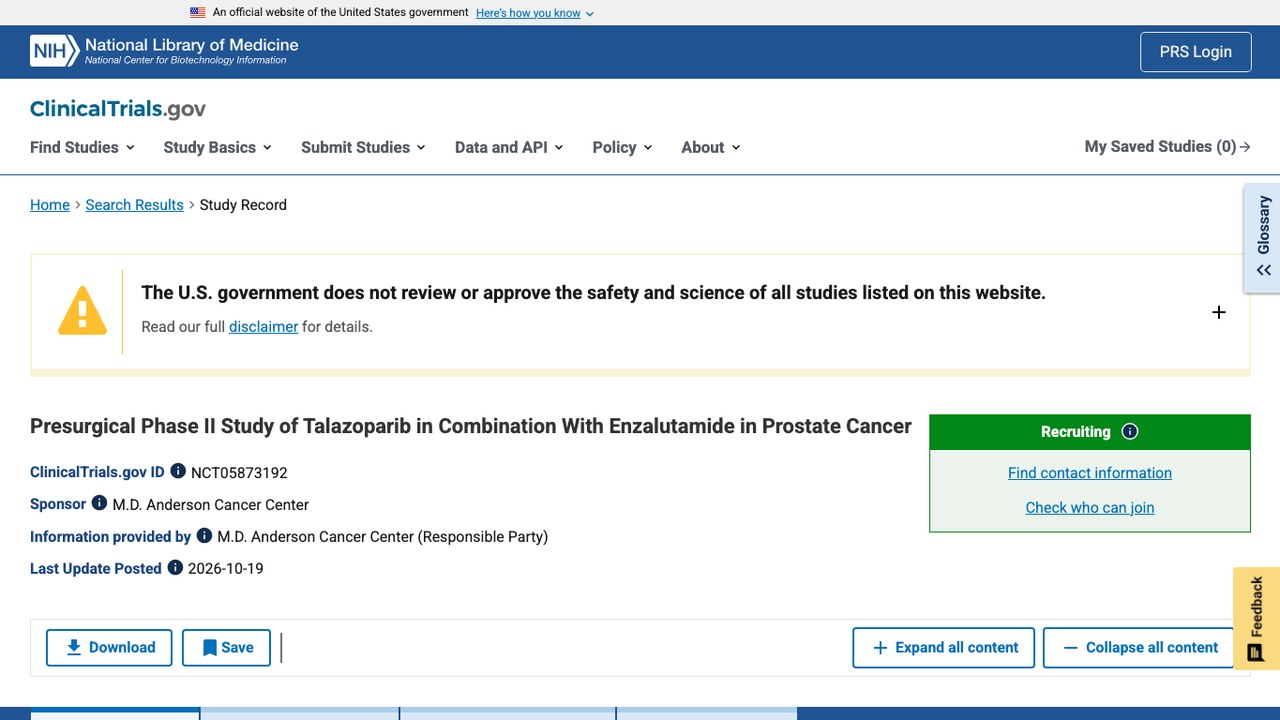1280x720 pixels.
Task: Click the US flag icon in banner
Action: [198, 13]
